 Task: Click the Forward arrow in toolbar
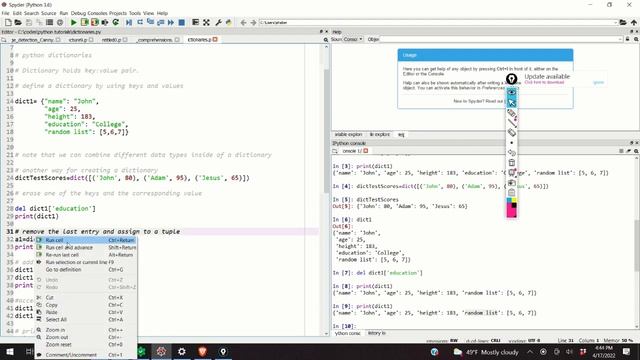pyautogui.click(x=253, y=22)
